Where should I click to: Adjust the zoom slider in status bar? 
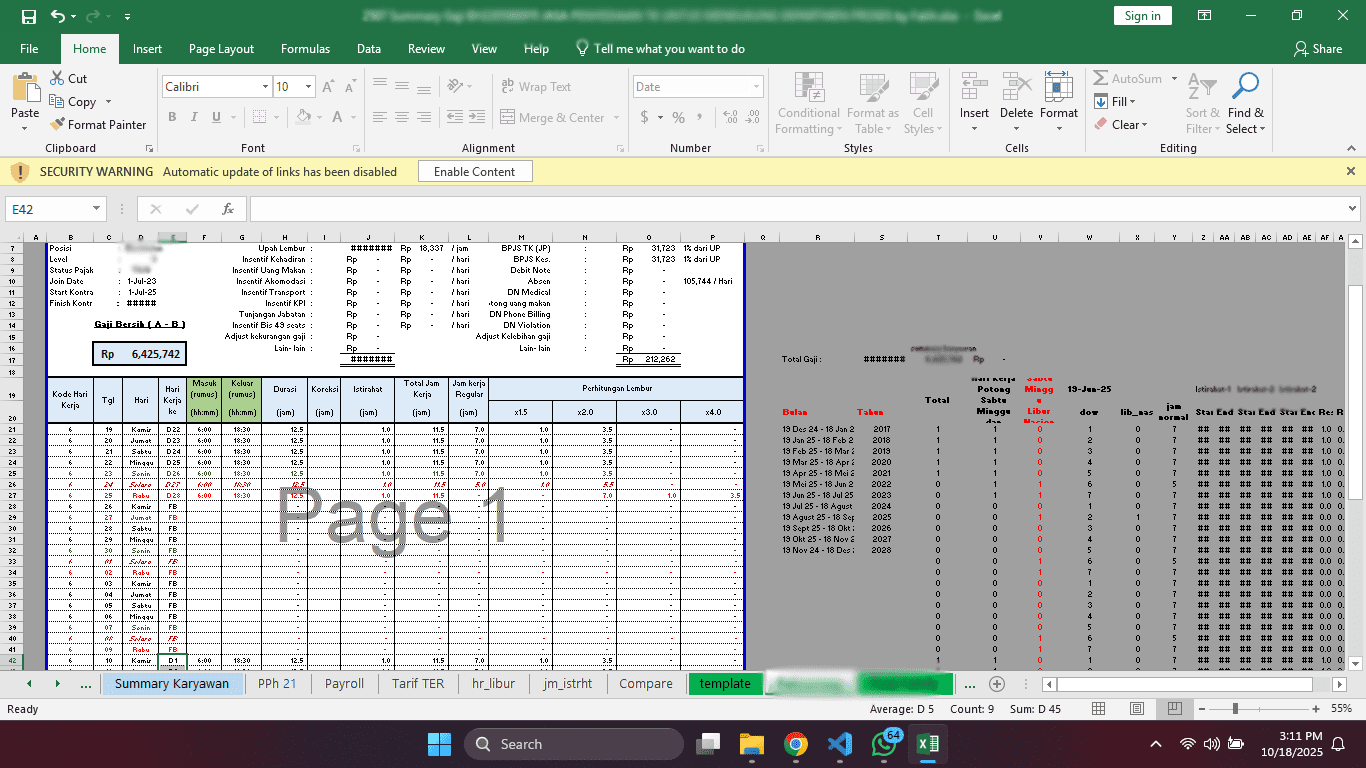[x=1236, y=709]
